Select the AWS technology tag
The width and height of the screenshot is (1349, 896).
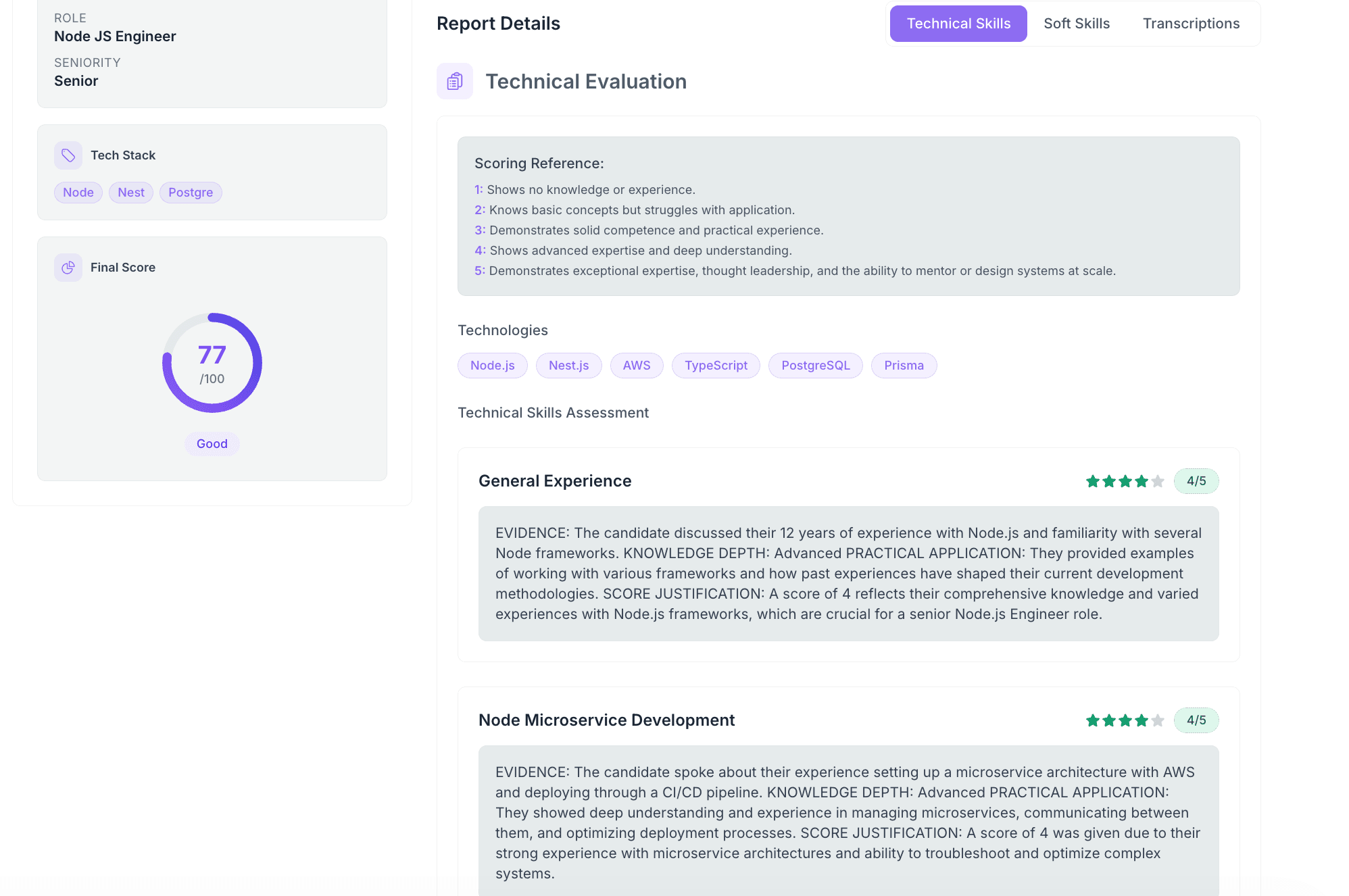point(636,366)
